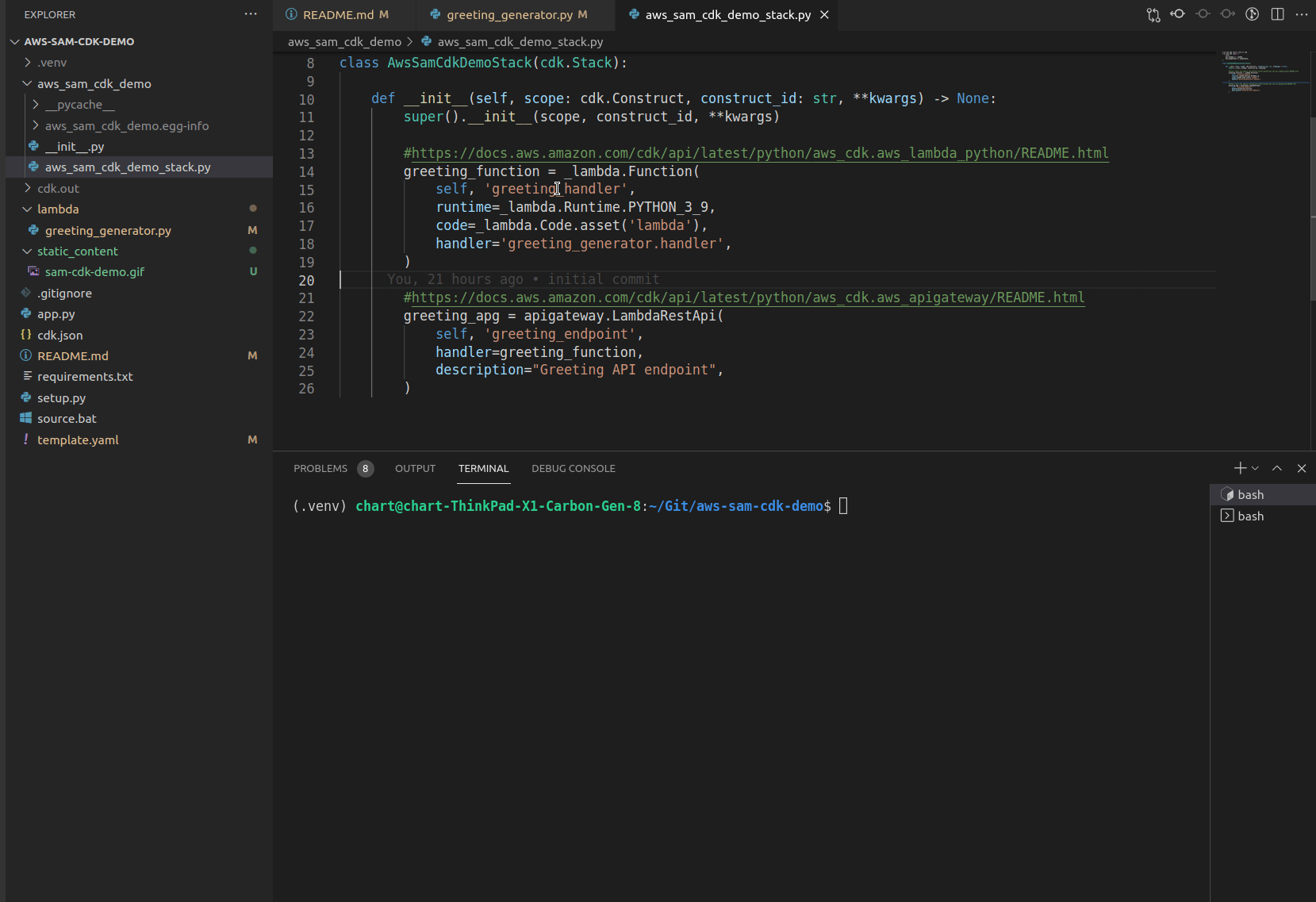The height and width of the screenshot is (902, 1316).
Task: Click the next change navigation icon
Action: pos(1229,14)
